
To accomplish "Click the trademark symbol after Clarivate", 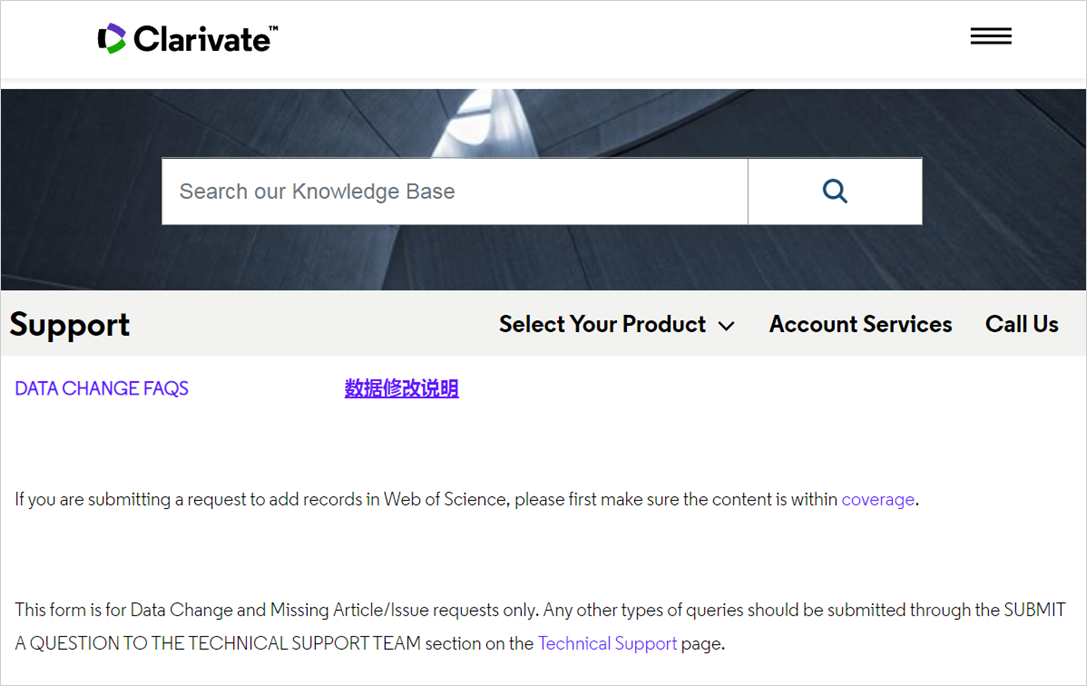I will [x=273, y=30].
